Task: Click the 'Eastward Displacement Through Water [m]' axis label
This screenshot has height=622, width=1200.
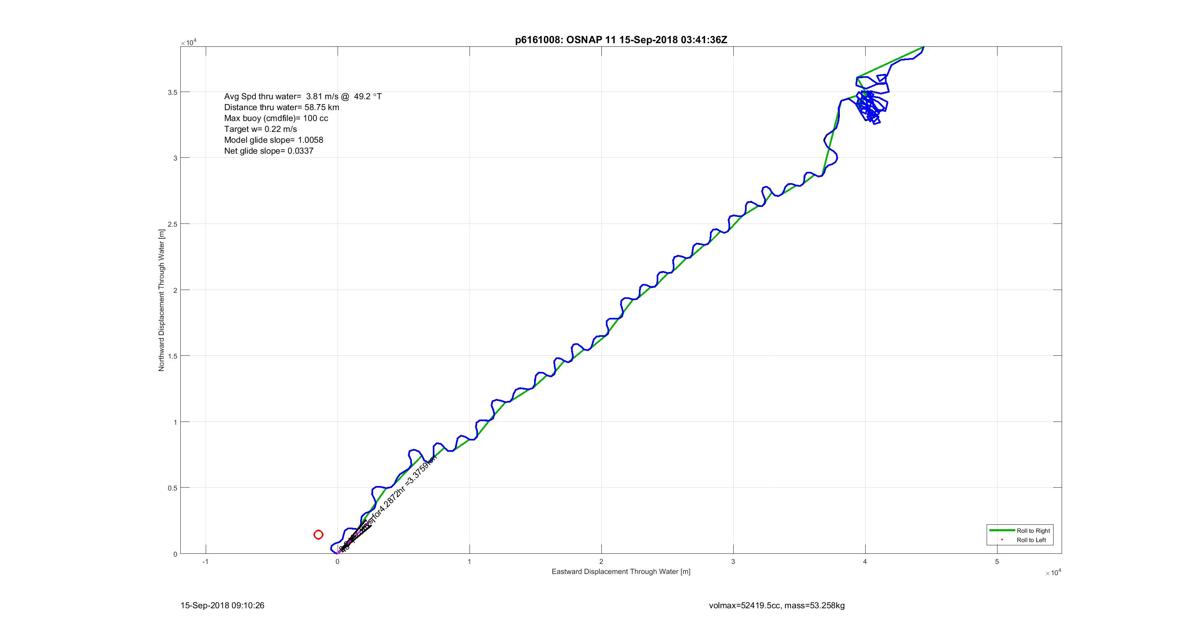Action: click(621, 572)
